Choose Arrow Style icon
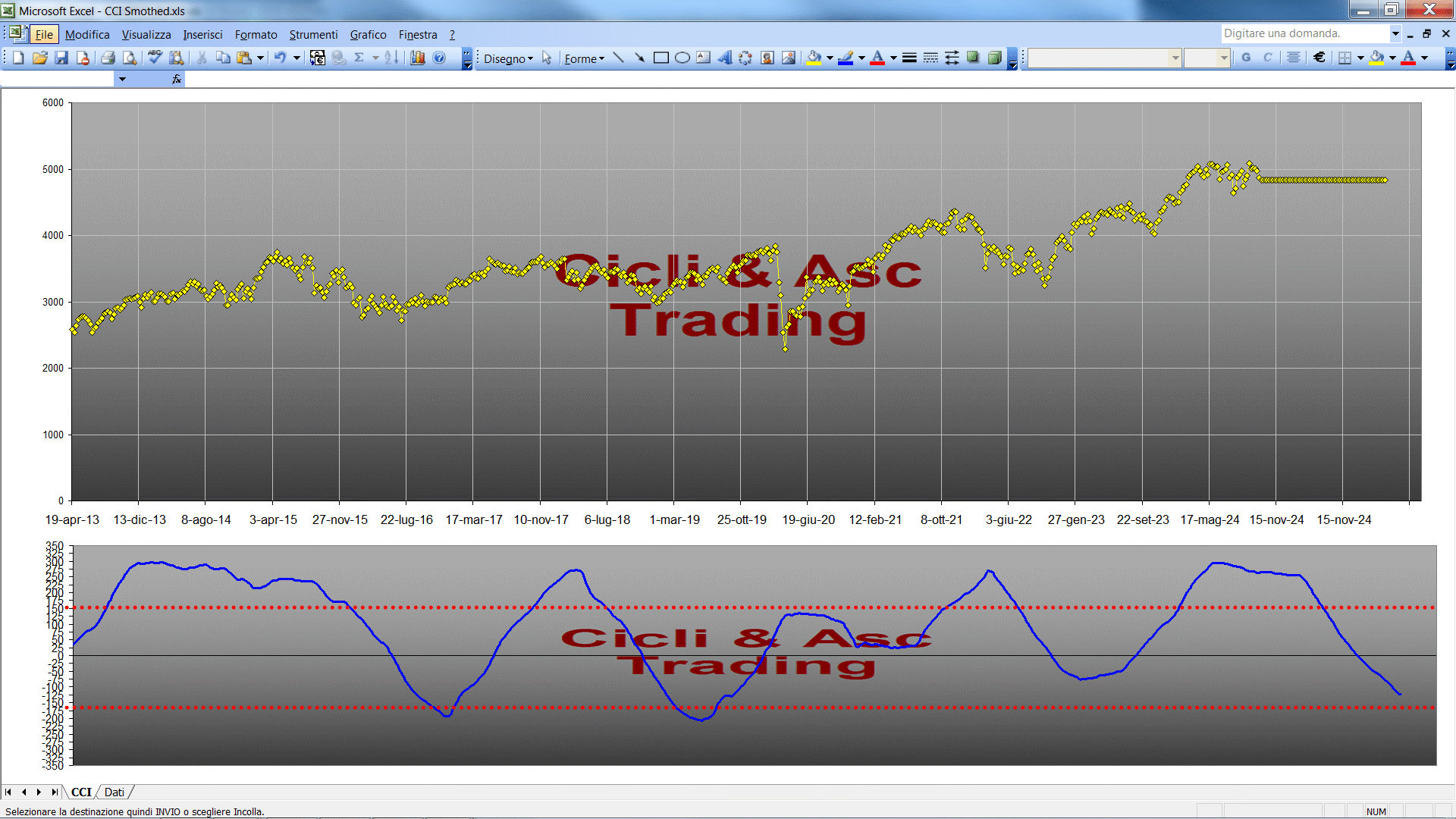This screenshot has height=819, width=1456. pyautogui.click(x=952, y=58)
